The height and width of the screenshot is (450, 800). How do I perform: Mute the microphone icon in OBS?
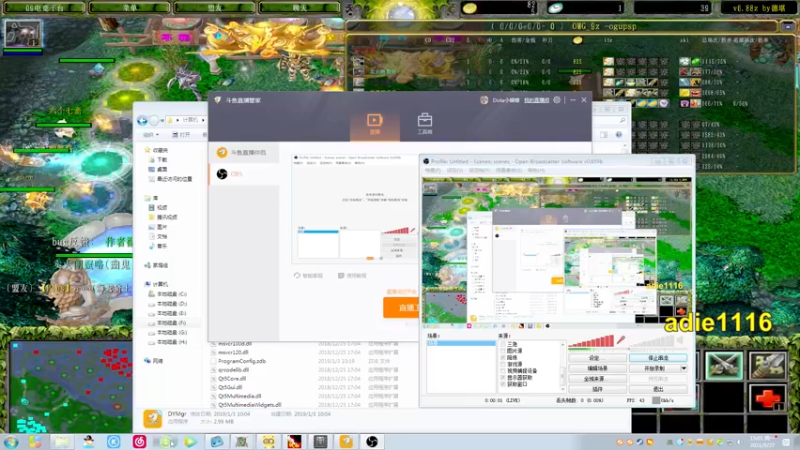coord(621,340)
